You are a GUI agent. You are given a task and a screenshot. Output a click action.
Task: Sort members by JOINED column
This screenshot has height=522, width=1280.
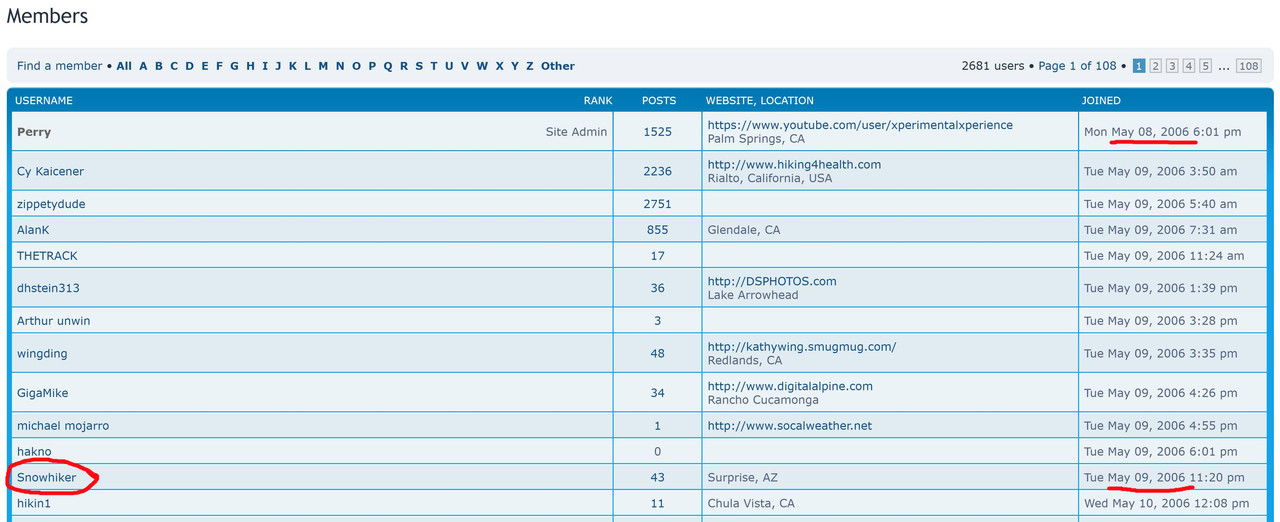[1101, 100]
